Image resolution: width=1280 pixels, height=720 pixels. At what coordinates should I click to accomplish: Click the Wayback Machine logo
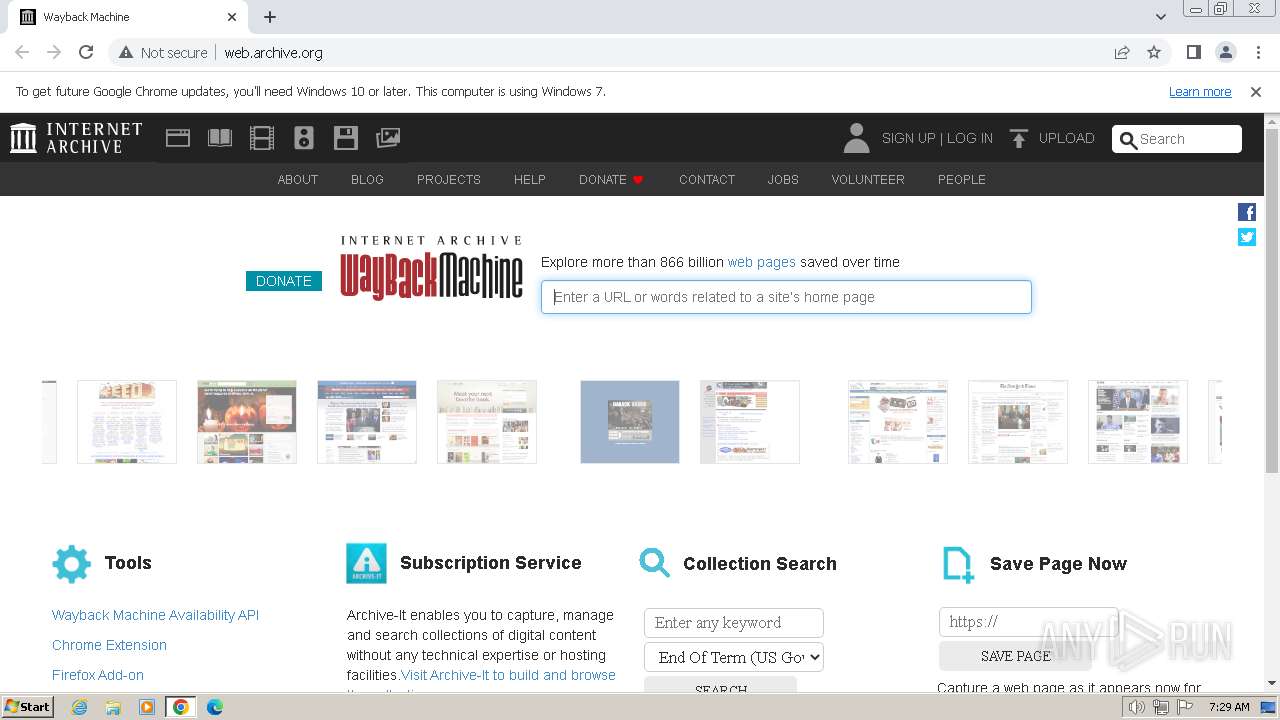431,267
